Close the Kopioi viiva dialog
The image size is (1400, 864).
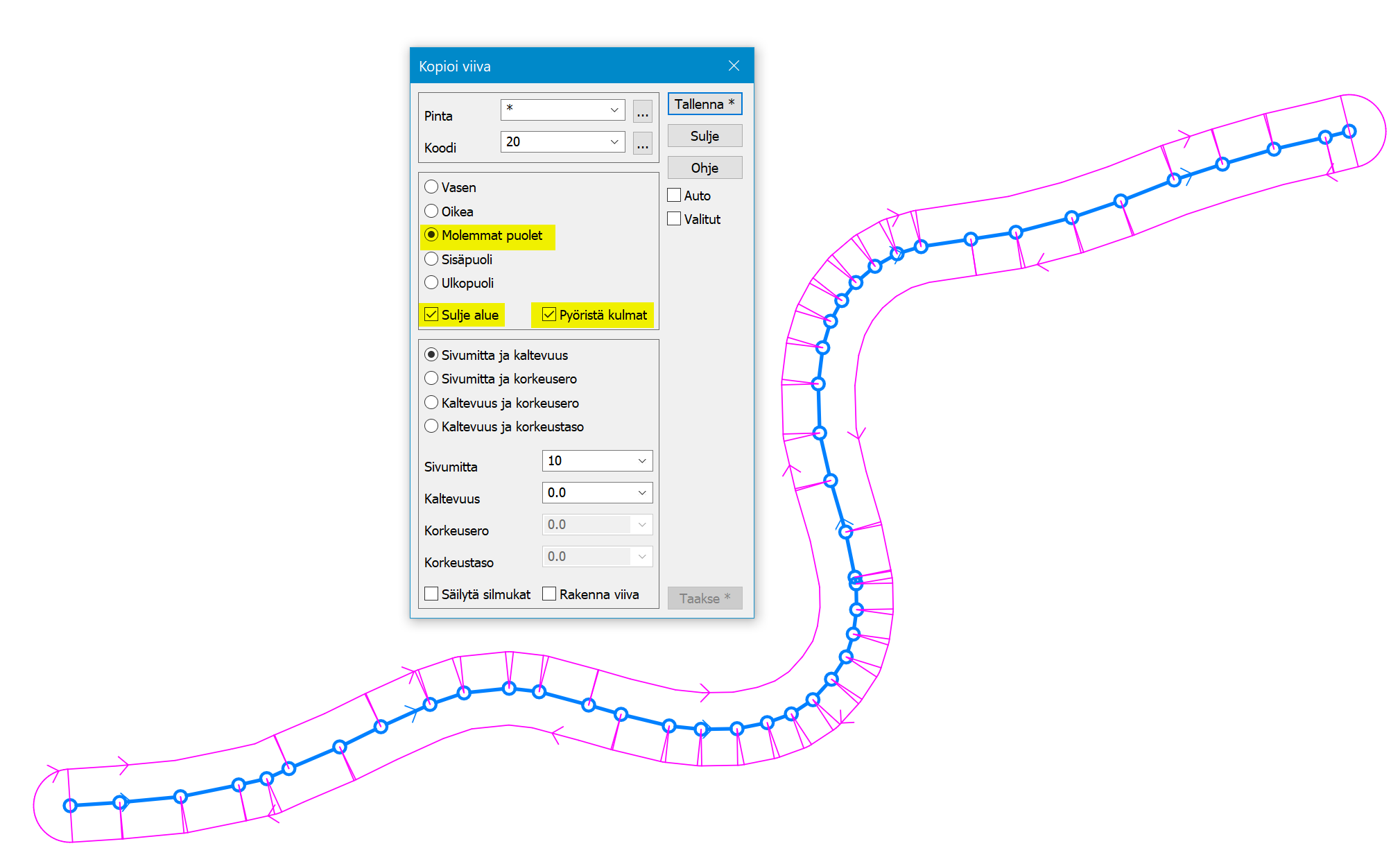pos(734,66)
